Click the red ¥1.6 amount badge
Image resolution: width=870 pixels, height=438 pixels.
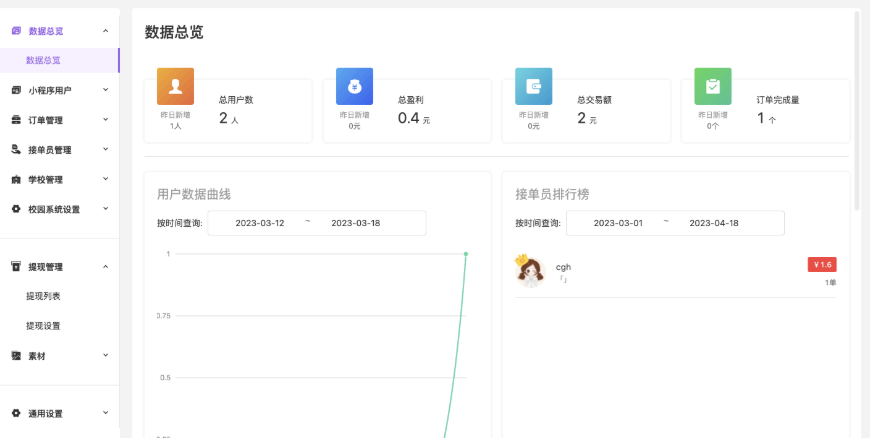pyautogui.click(x=822, y=265)
